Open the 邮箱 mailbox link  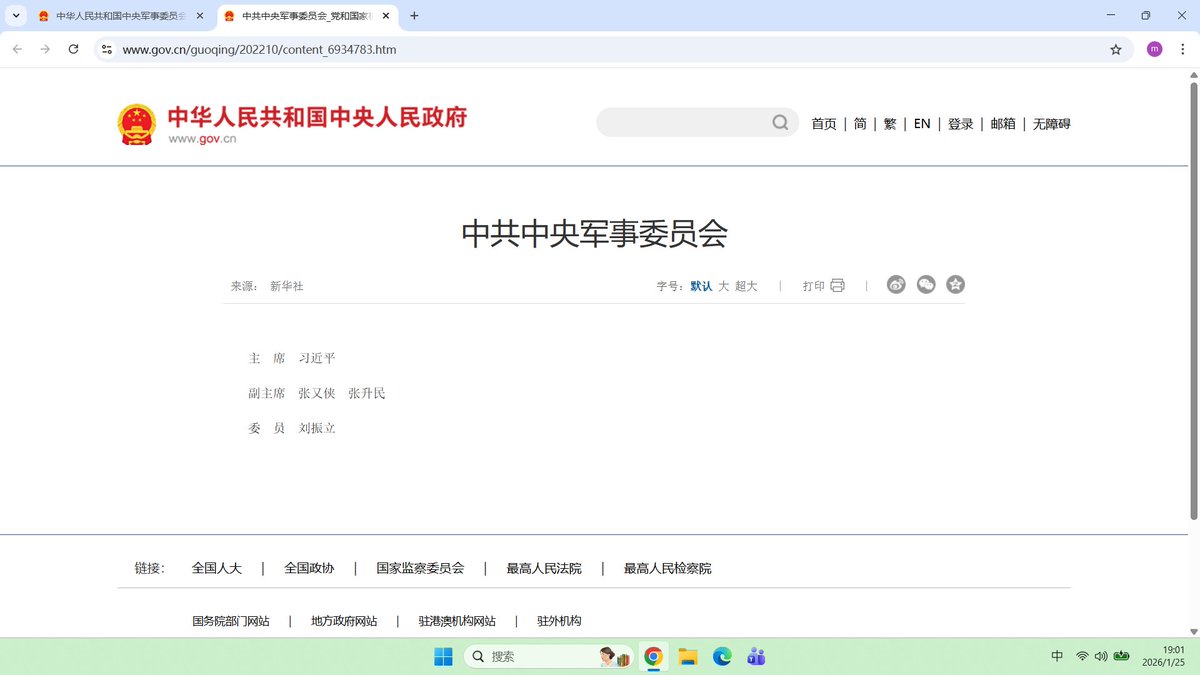(x=1003, y=124)
